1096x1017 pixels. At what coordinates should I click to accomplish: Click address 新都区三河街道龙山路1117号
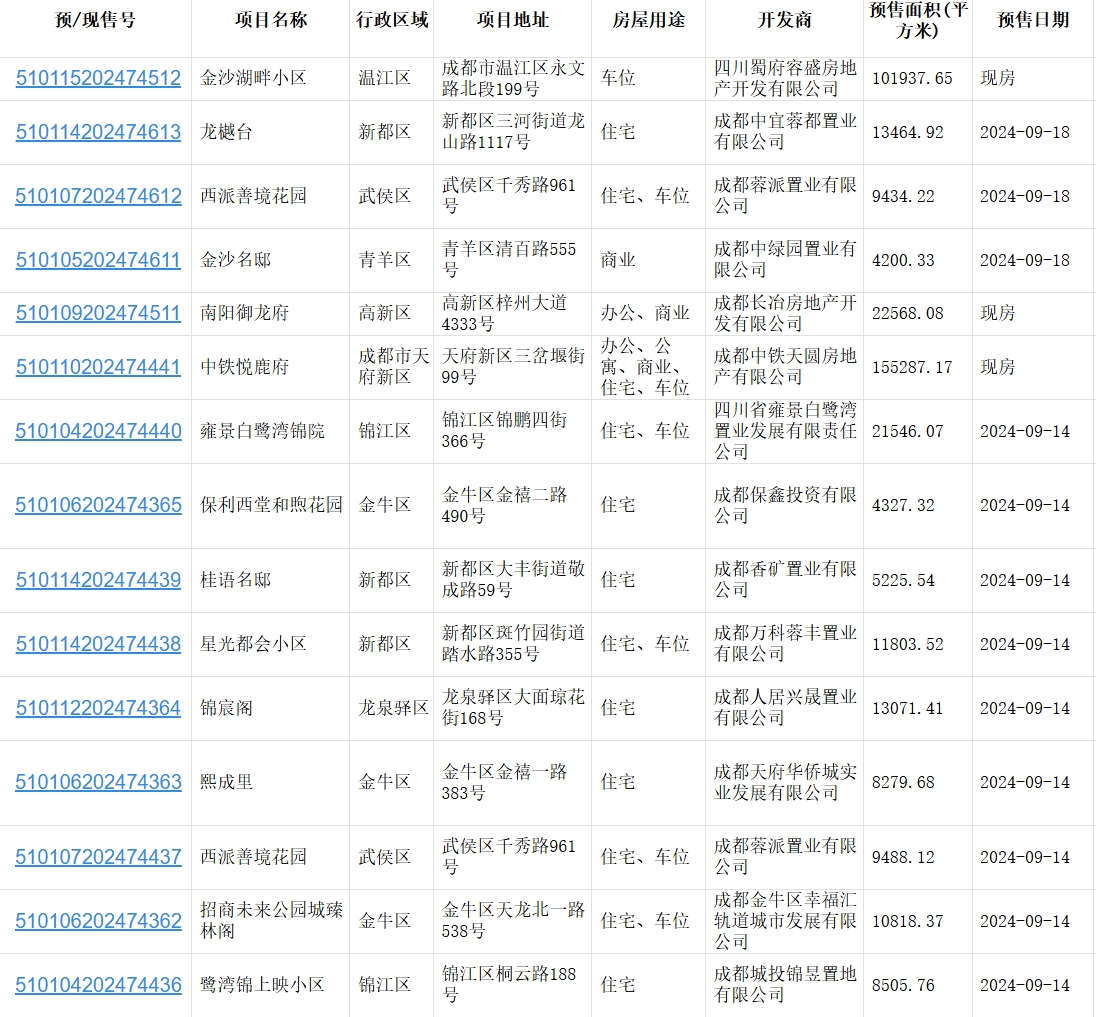pyautogui.click(x=513, y=132)
